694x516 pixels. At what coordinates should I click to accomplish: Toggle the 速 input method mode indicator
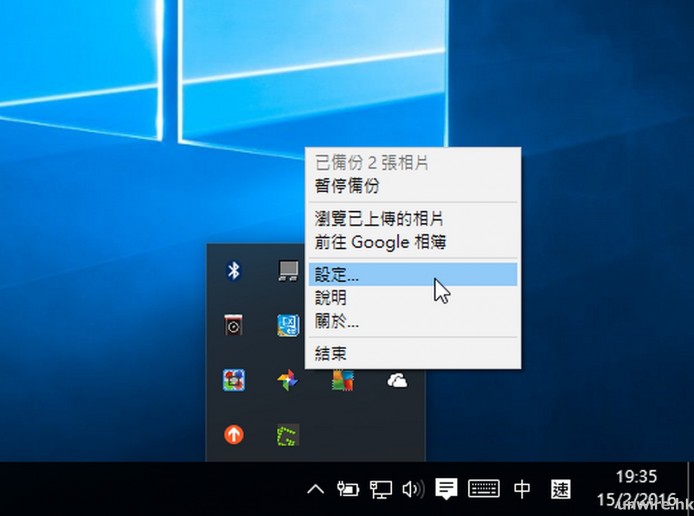561,489
